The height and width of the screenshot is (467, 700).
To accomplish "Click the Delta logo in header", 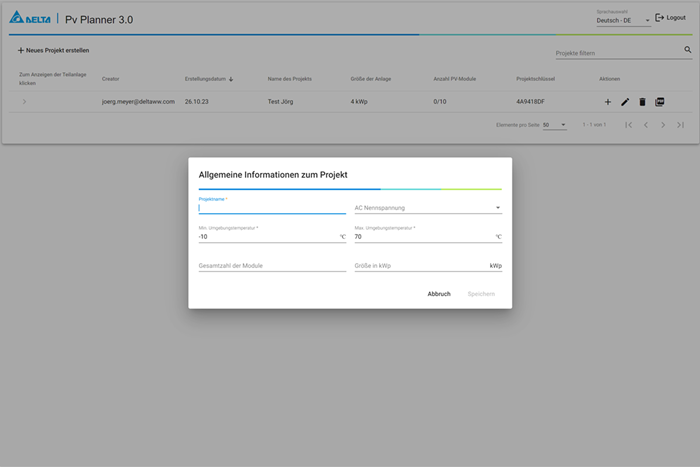I will click(30, 19).
